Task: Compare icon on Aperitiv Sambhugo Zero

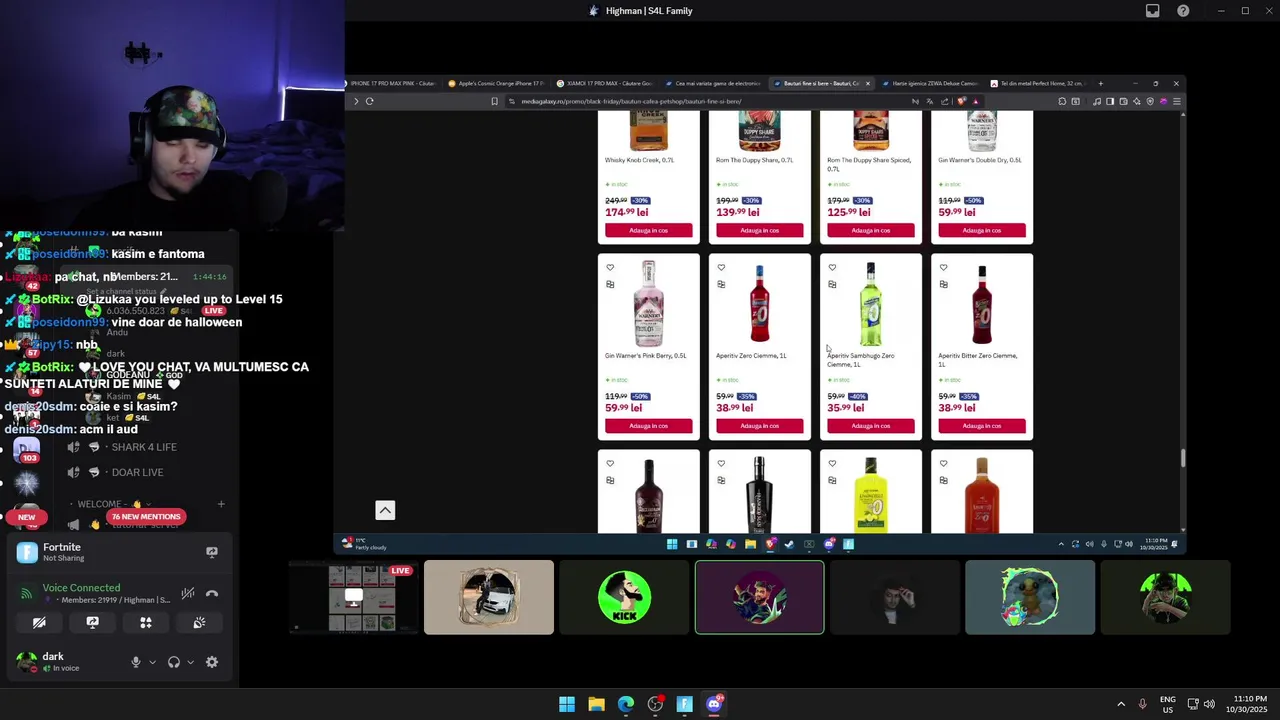Action: pos(832,285)
